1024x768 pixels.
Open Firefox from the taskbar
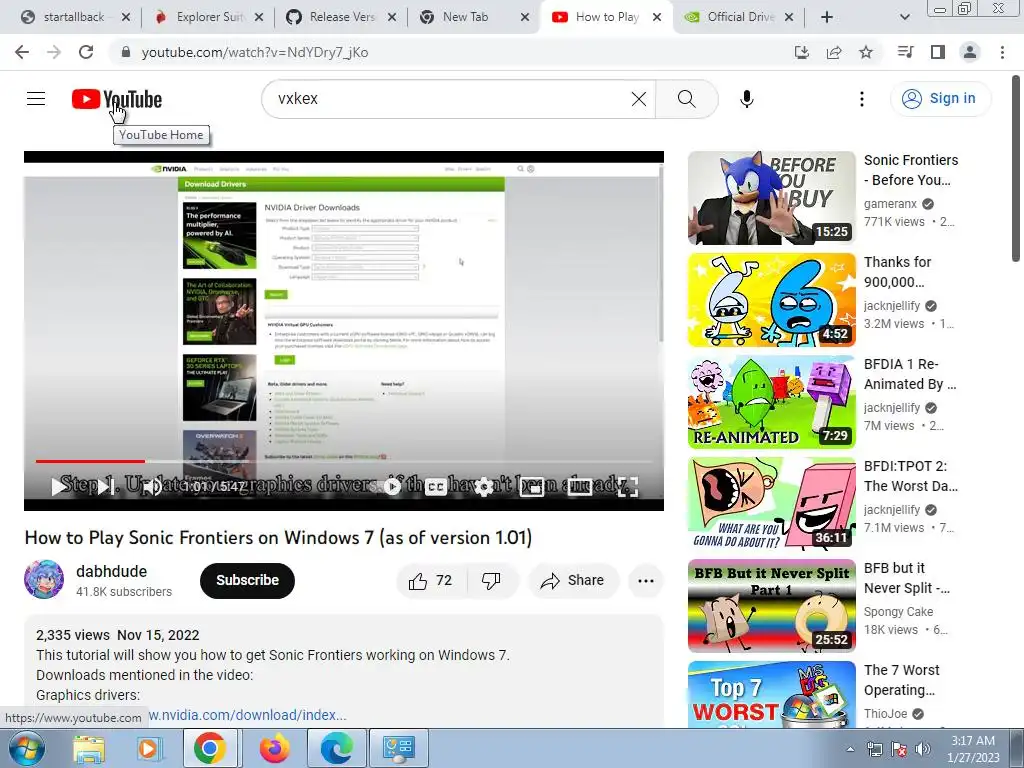[274, 748]
